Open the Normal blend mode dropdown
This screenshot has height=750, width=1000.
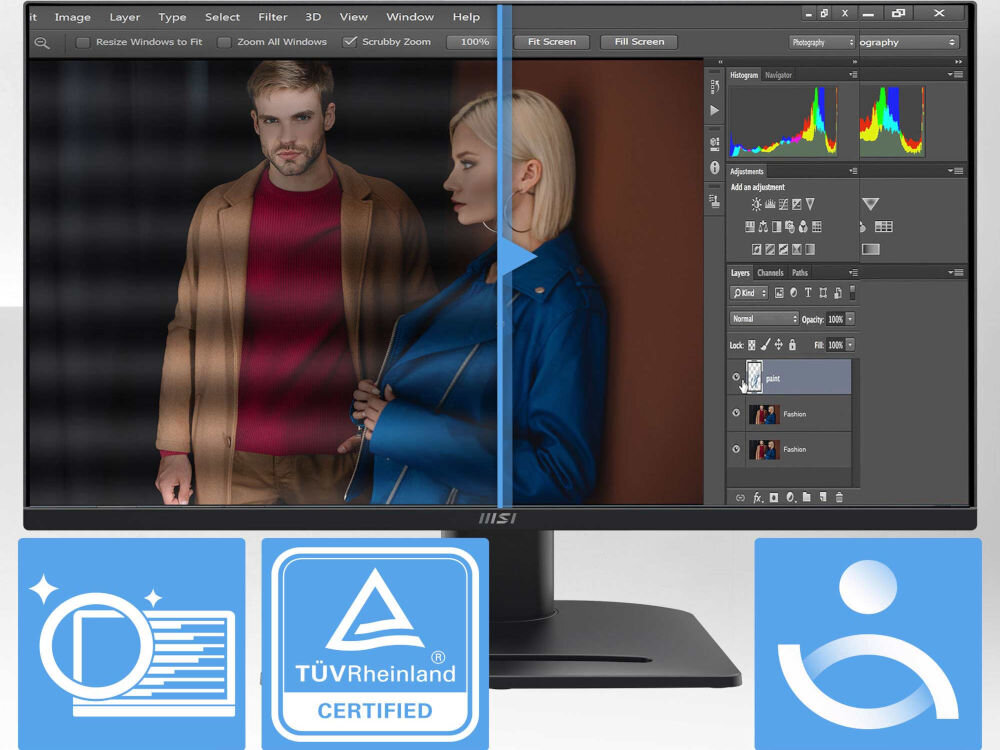coord(764,319)
